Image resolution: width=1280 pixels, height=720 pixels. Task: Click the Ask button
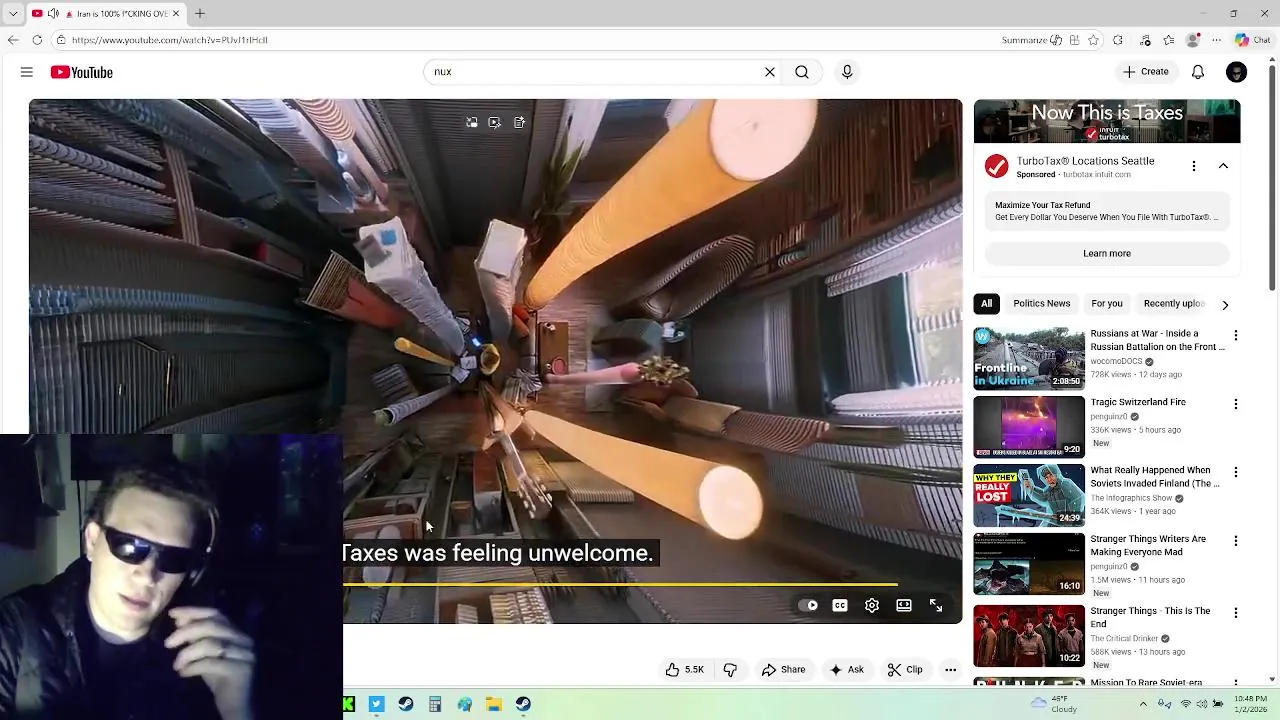(846, 670)
